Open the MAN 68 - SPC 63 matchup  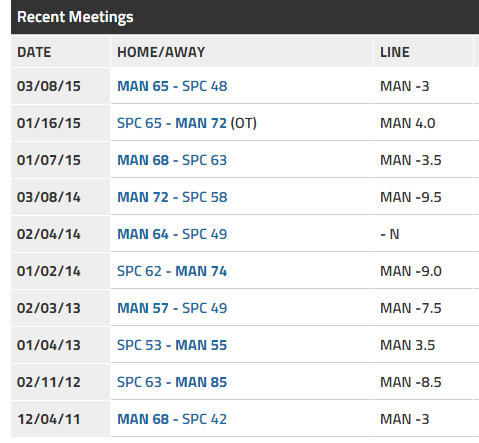(x=172, y=160)
